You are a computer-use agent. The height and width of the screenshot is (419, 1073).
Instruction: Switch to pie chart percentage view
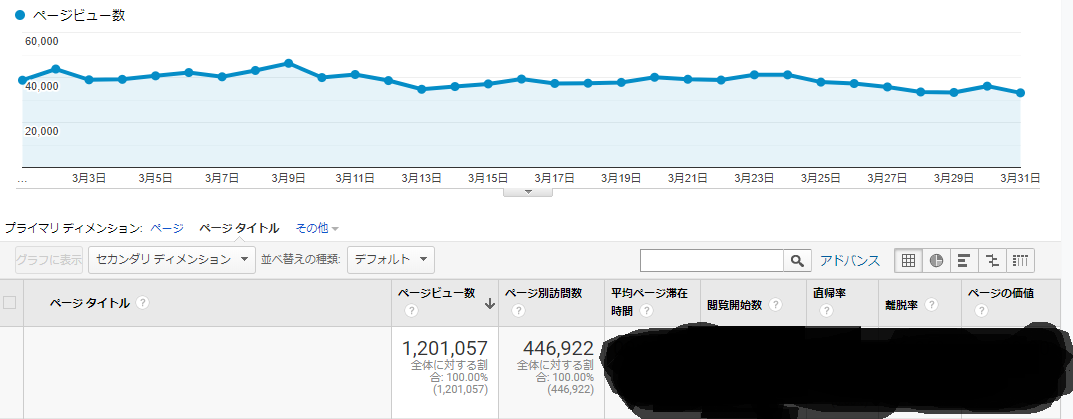[936, 260]
